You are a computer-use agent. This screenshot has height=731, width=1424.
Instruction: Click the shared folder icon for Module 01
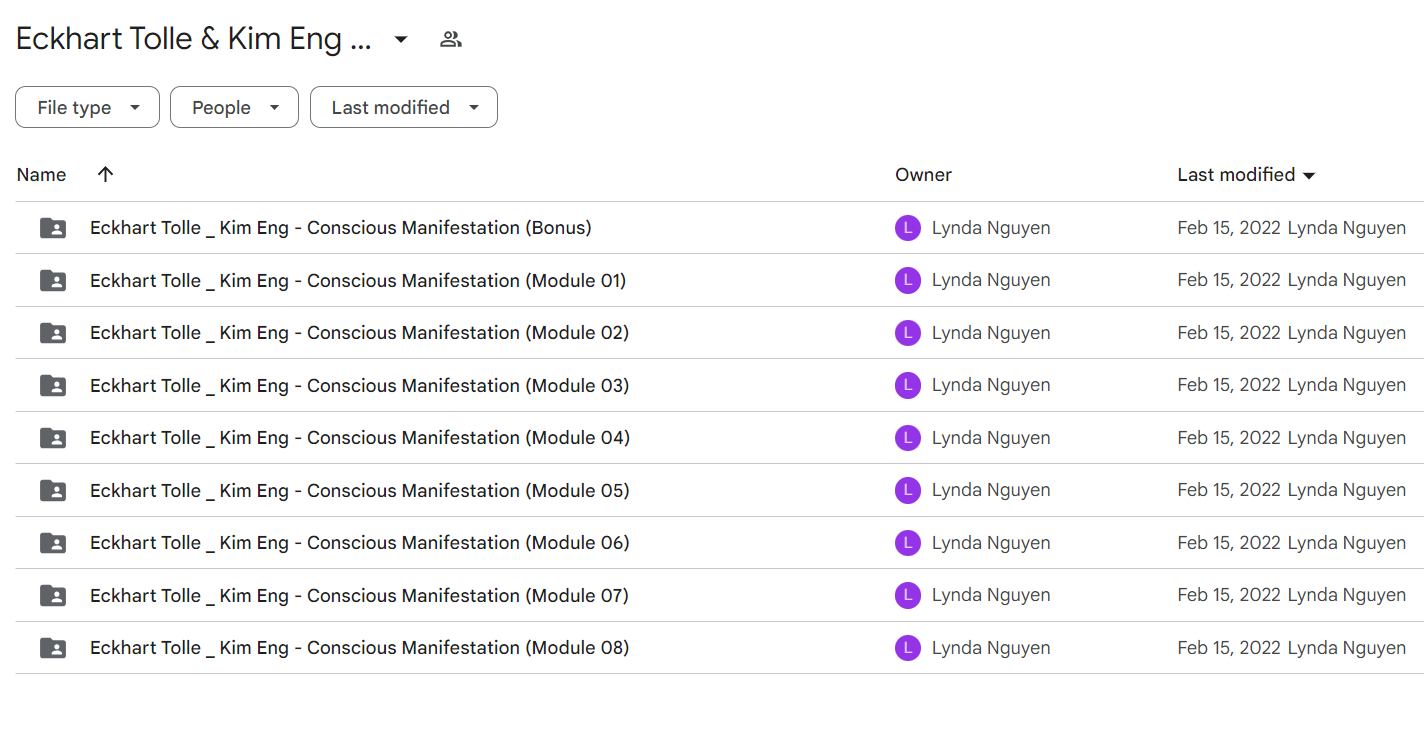53,281
